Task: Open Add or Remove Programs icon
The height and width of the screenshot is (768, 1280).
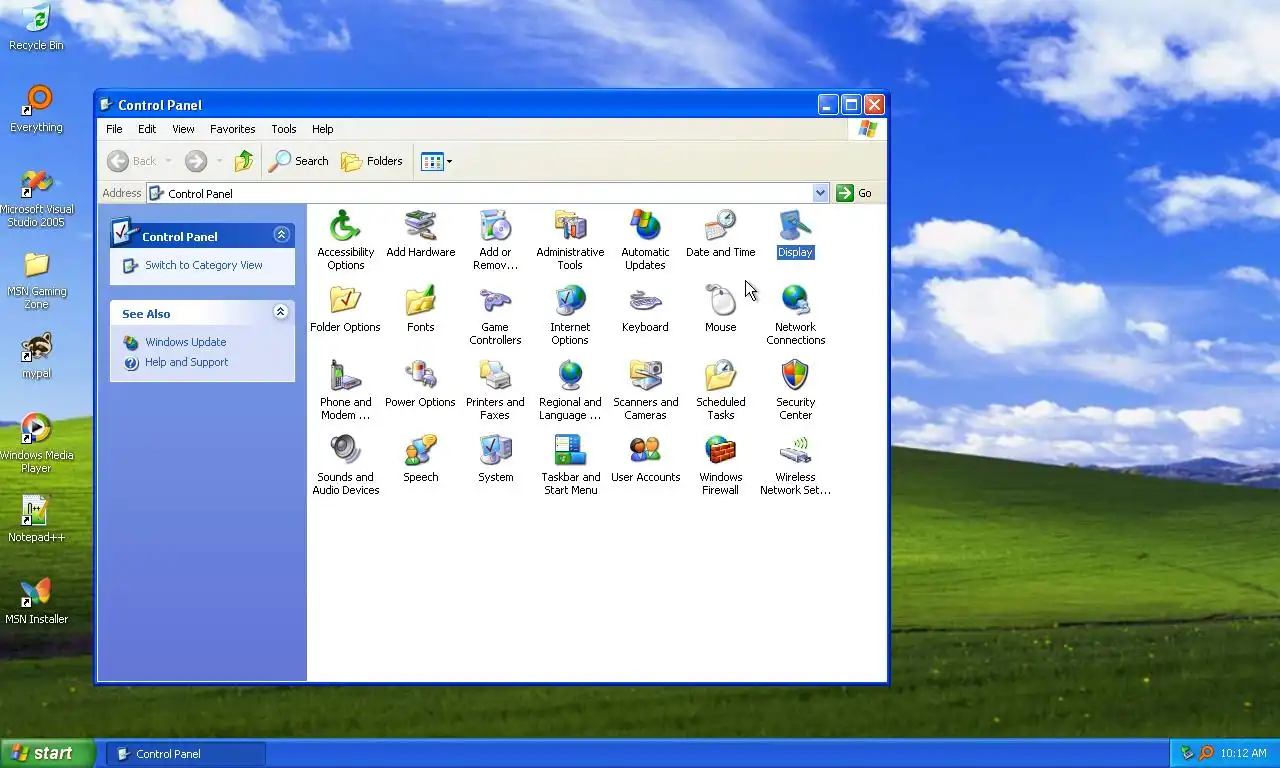Action: pos(495,239)
